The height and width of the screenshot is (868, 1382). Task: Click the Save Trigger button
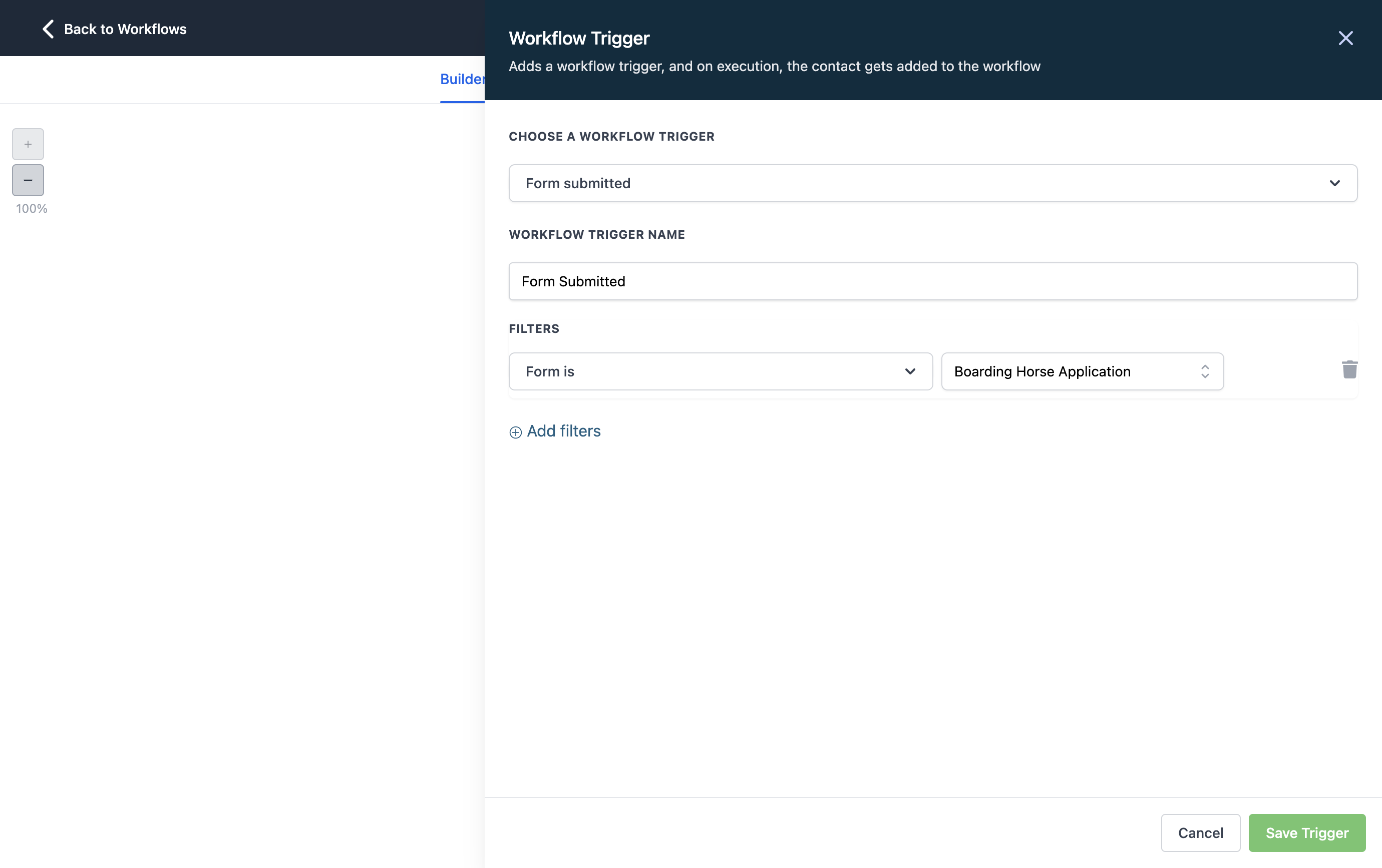click(x=1307, y=832)
